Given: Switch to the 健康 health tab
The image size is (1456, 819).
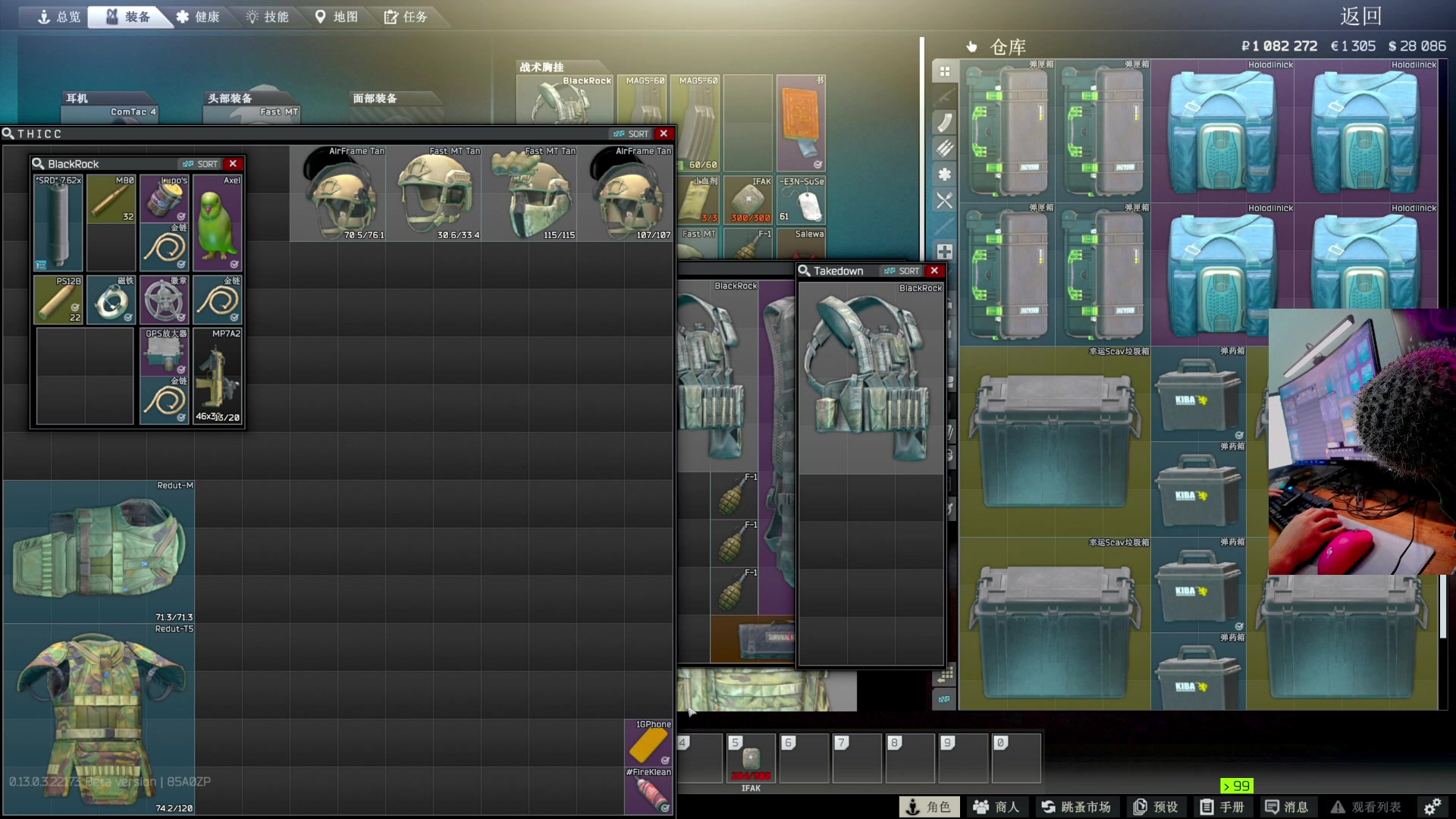Looking at the screenshot, I should 199,17.
